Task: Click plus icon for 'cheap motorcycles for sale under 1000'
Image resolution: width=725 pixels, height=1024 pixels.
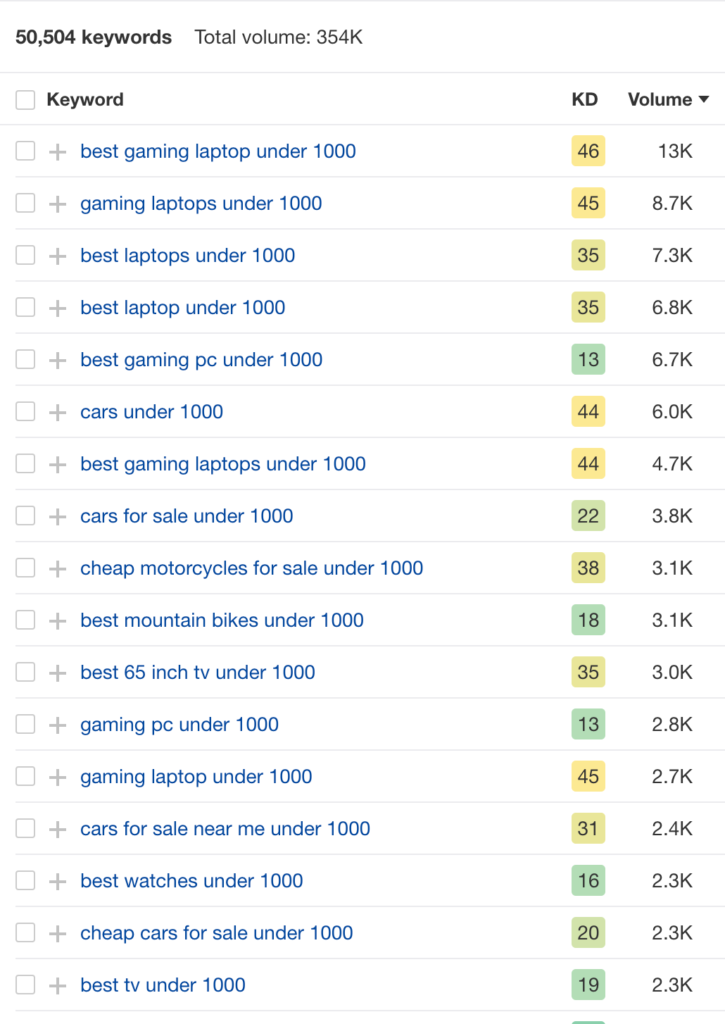Action: (x=57, y=568)
